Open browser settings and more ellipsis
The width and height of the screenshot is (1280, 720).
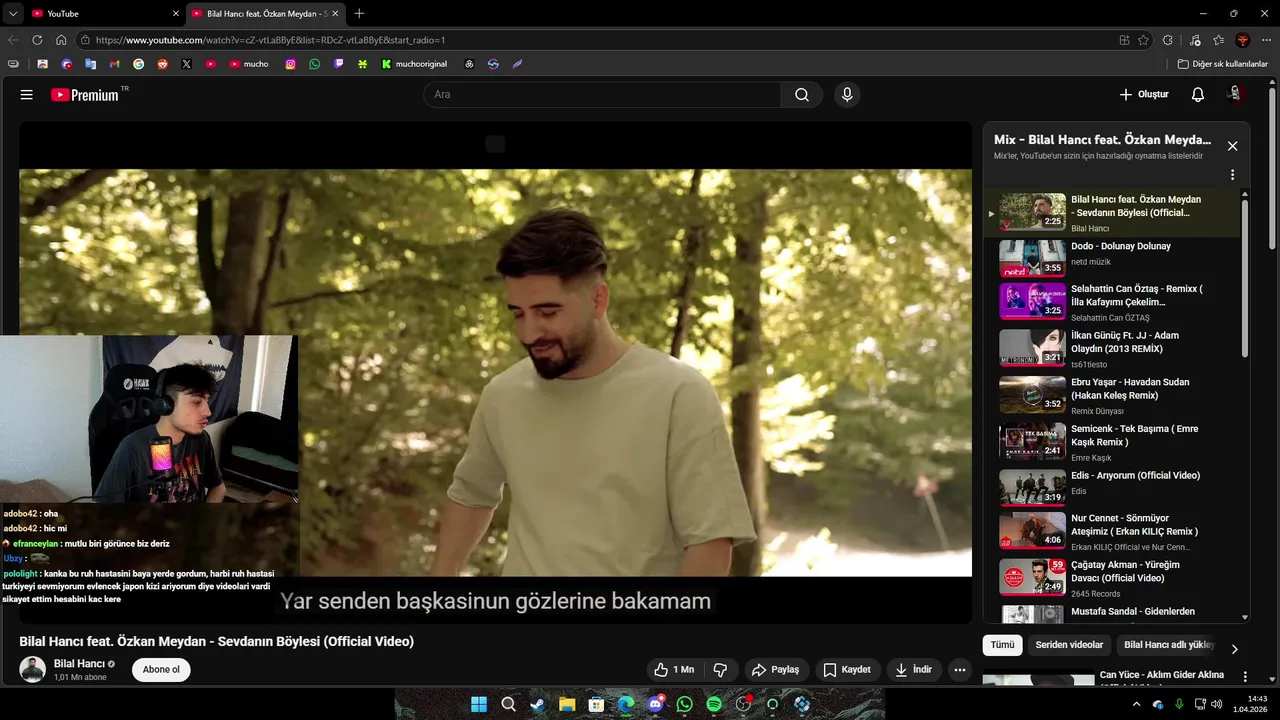pos(1266,40)
